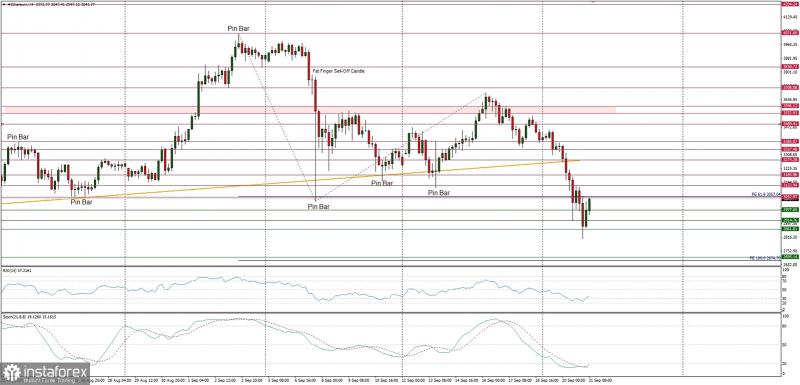Click the 'Fat Finger Sell-Off Candle' annotation
Screen dimensions: 800x385
[338, 72]
